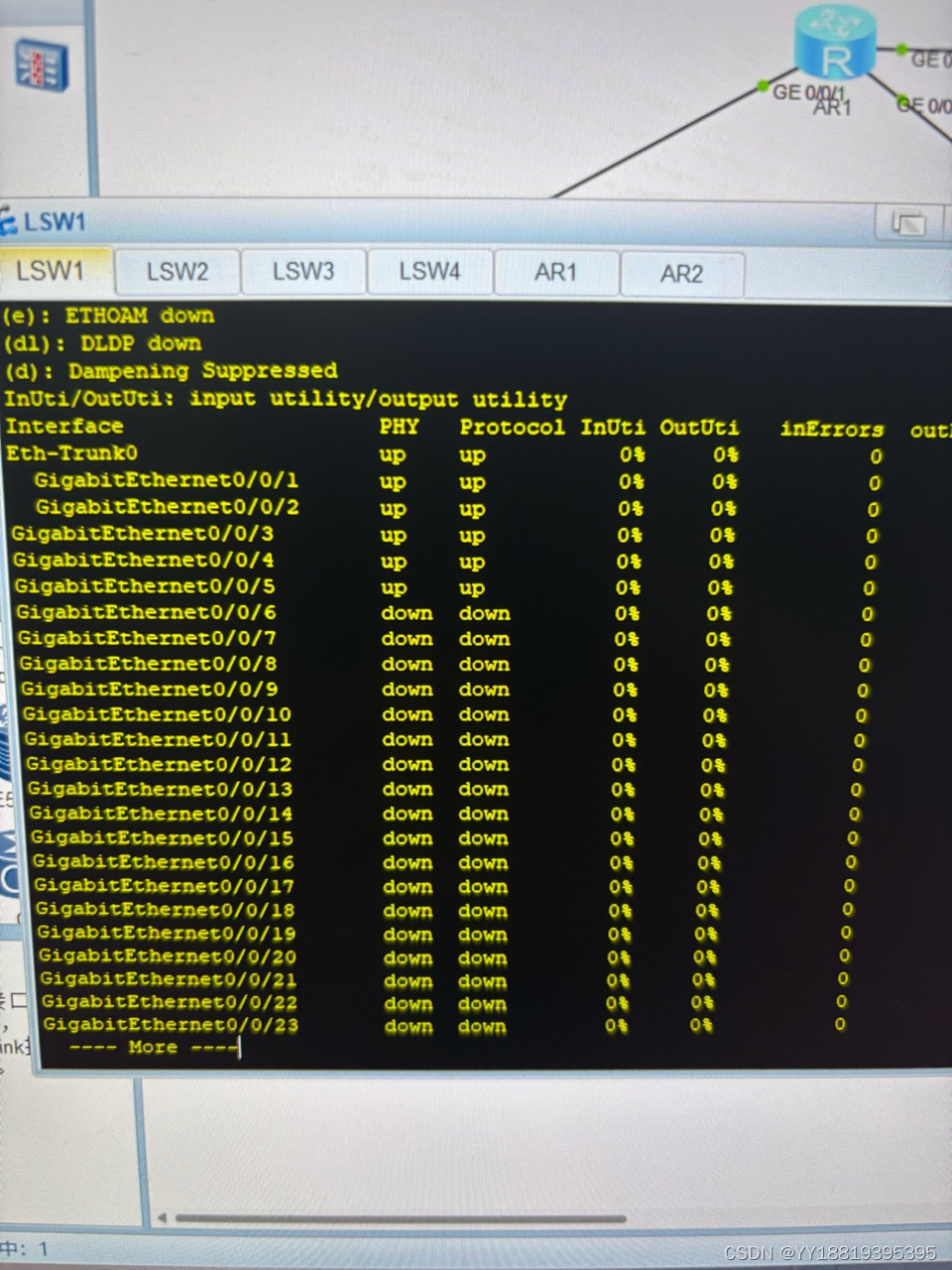
Task: Click the firewall device icon at top left
Action: pos(41,67)
